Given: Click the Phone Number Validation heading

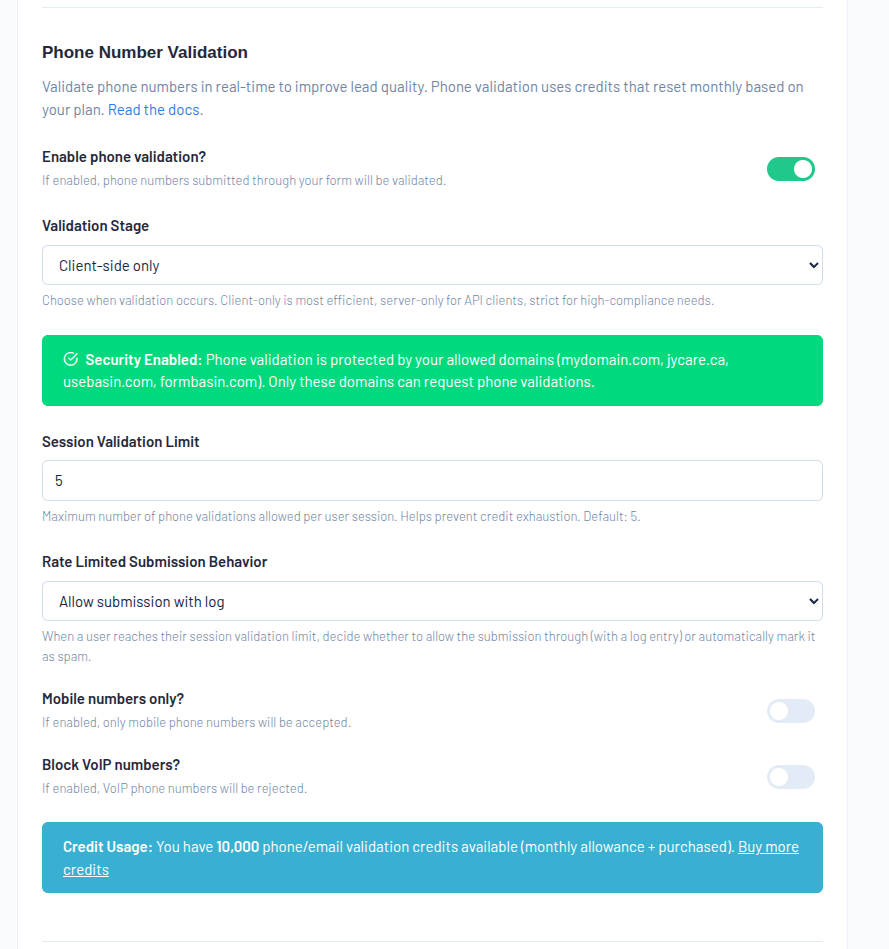Looking at the screenshot, I should coord(144,52).
